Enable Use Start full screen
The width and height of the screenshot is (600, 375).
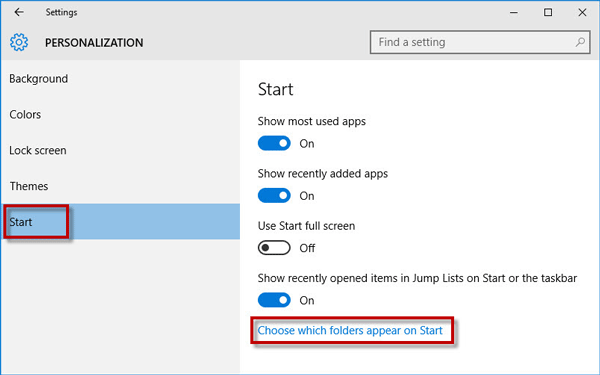(x=274, y=248)
